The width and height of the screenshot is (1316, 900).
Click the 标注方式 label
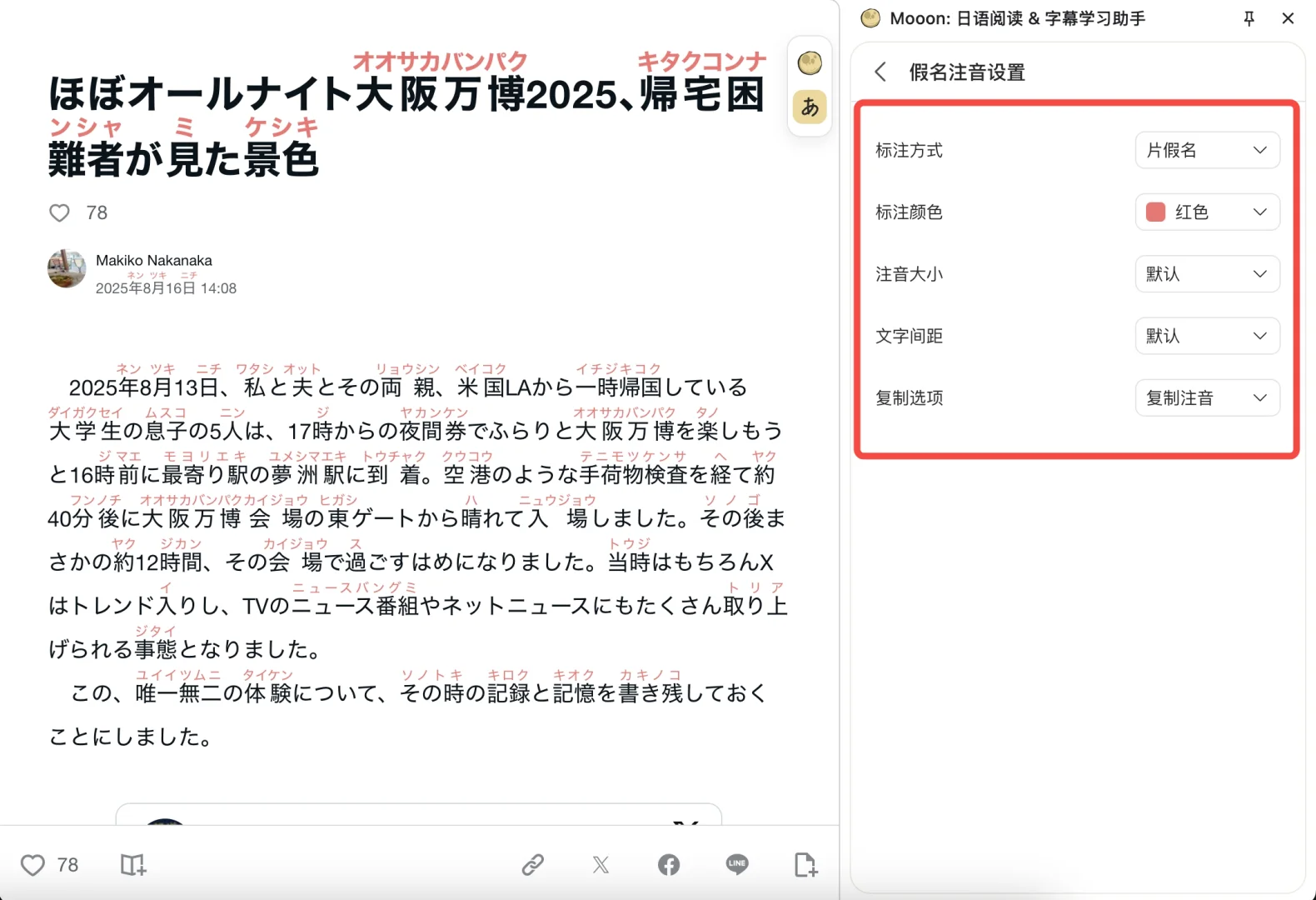click(909, 150)
